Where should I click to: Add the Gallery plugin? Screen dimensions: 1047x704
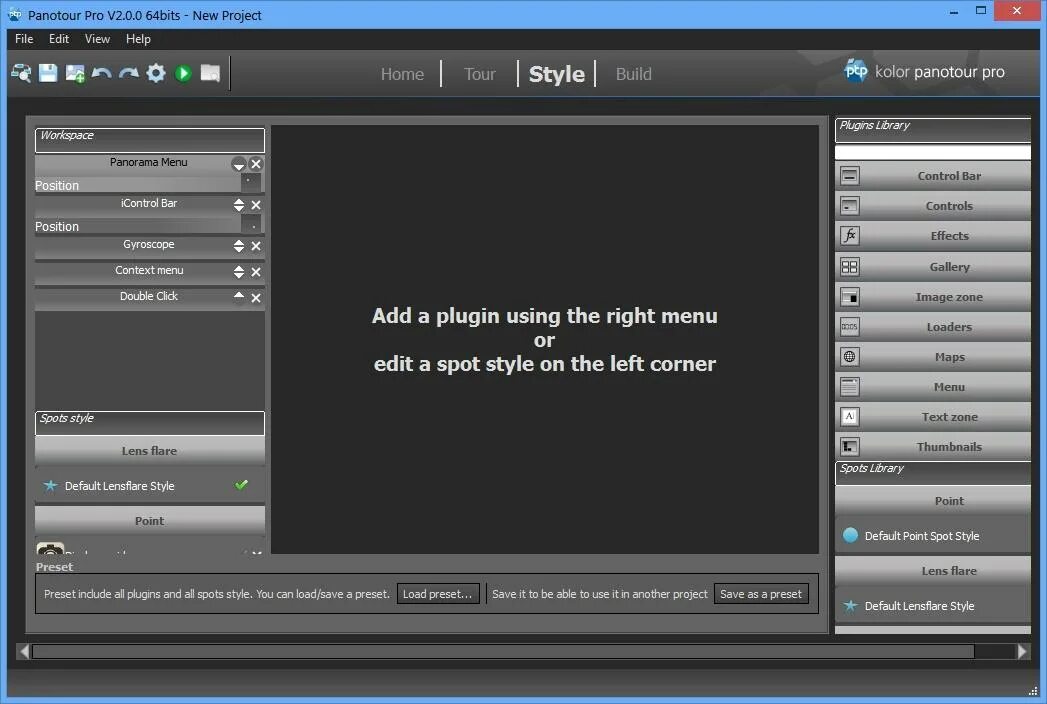(933, 267)
